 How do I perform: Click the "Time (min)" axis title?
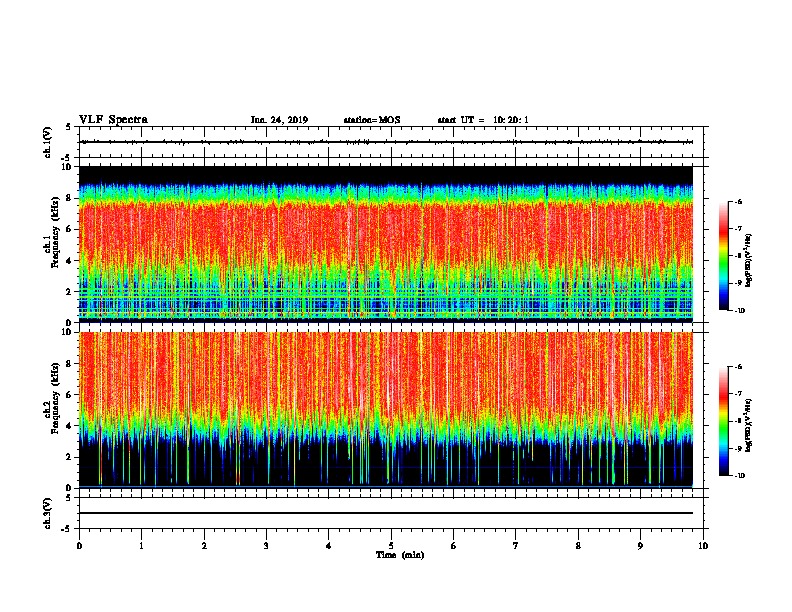point(400,555)
